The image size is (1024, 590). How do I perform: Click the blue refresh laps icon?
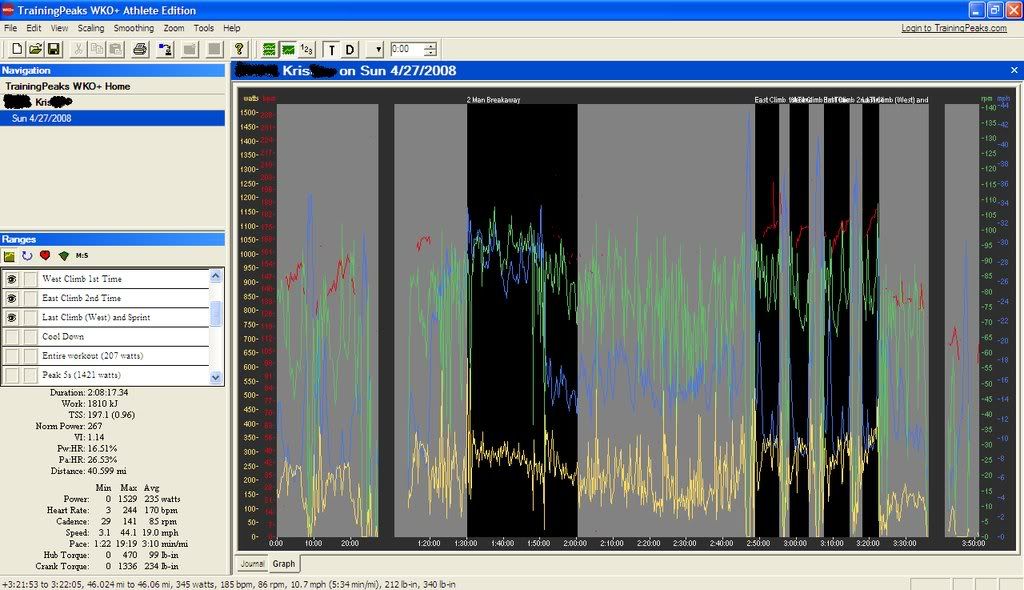coord(27,256)
